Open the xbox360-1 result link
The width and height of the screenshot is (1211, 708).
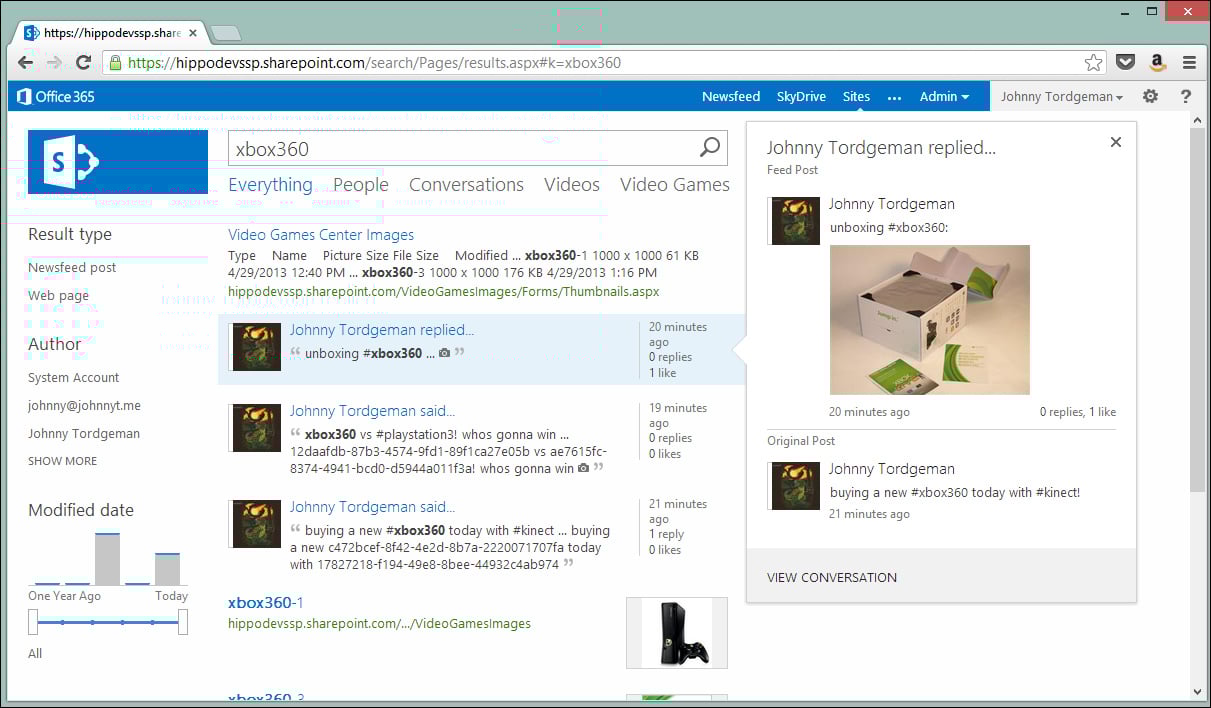[x=266, y=603]
